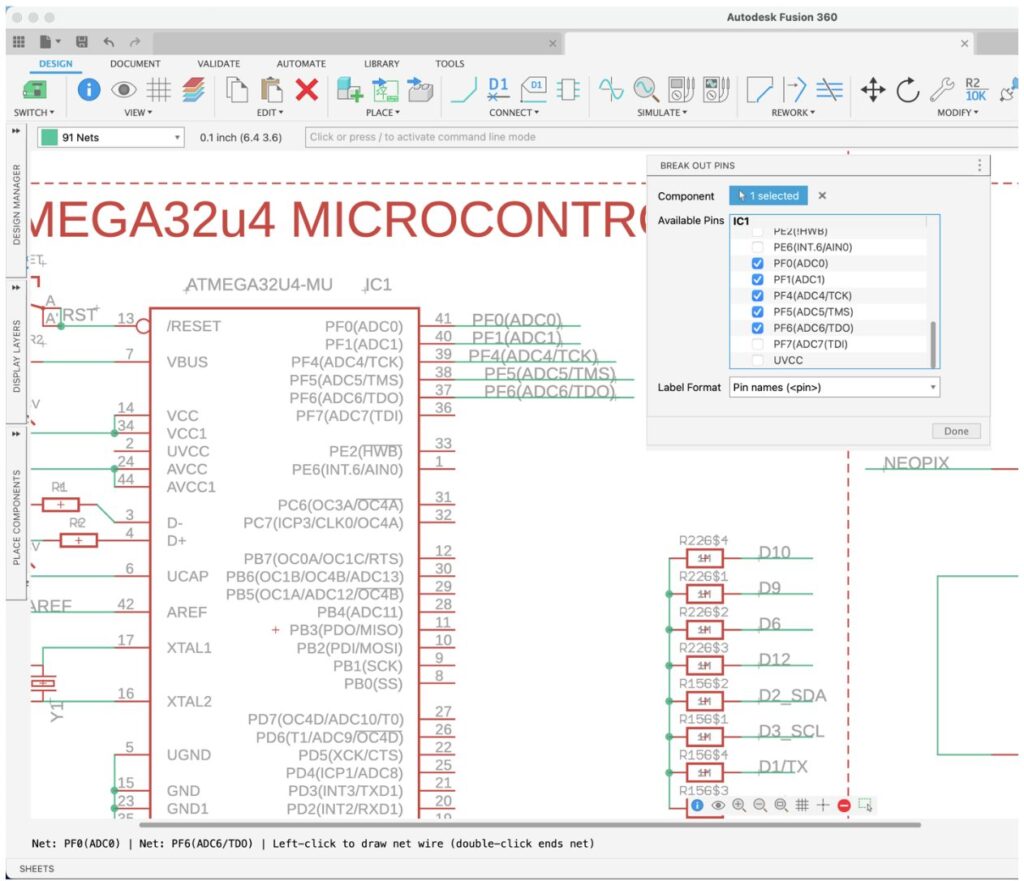Open the 91 Nets layer dropdown

click(111, 137)
